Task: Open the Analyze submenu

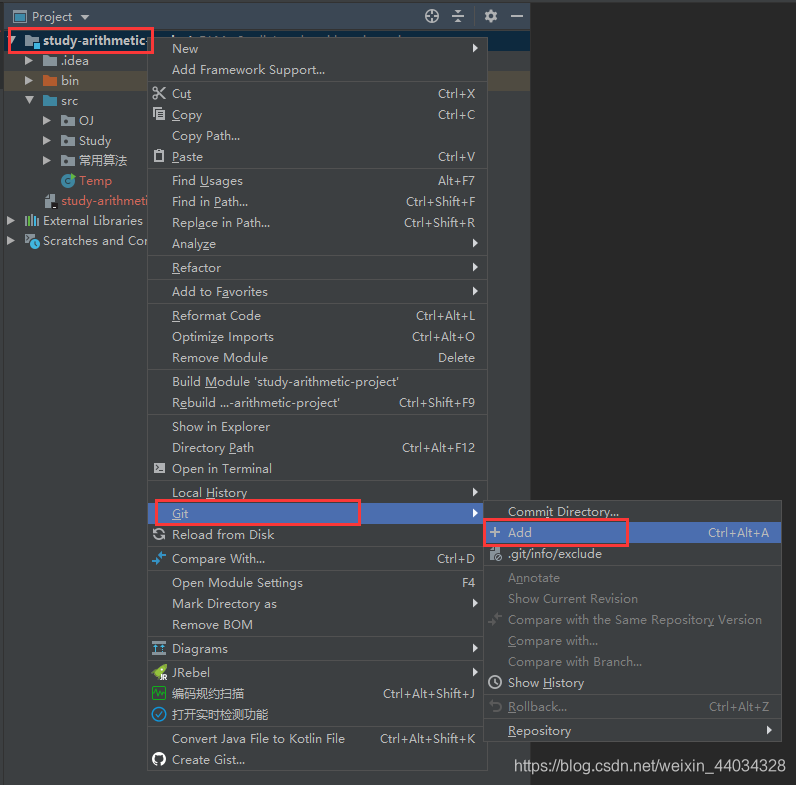Action: (x=317, y=244)
